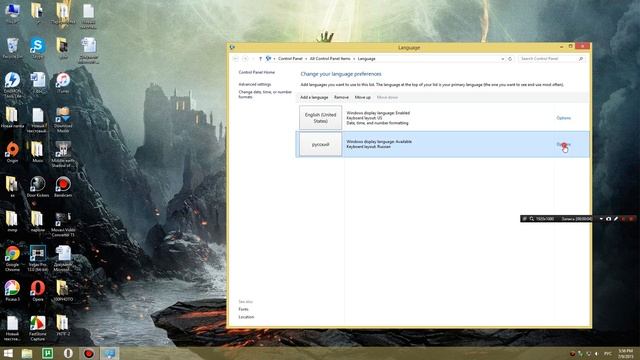Open Opera from the taskbar
640x360 pixels.
(x=68, y=353)
